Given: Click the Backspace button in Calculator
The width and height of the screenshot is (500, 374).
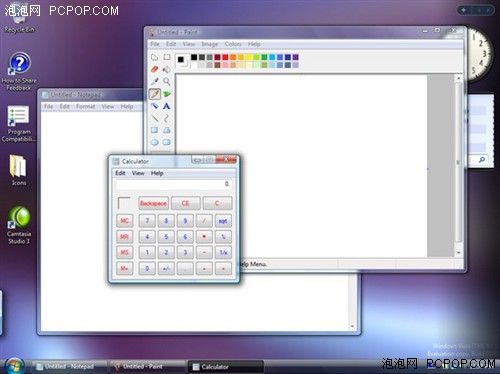Looking at the screenshot, I should click(153, 203).
